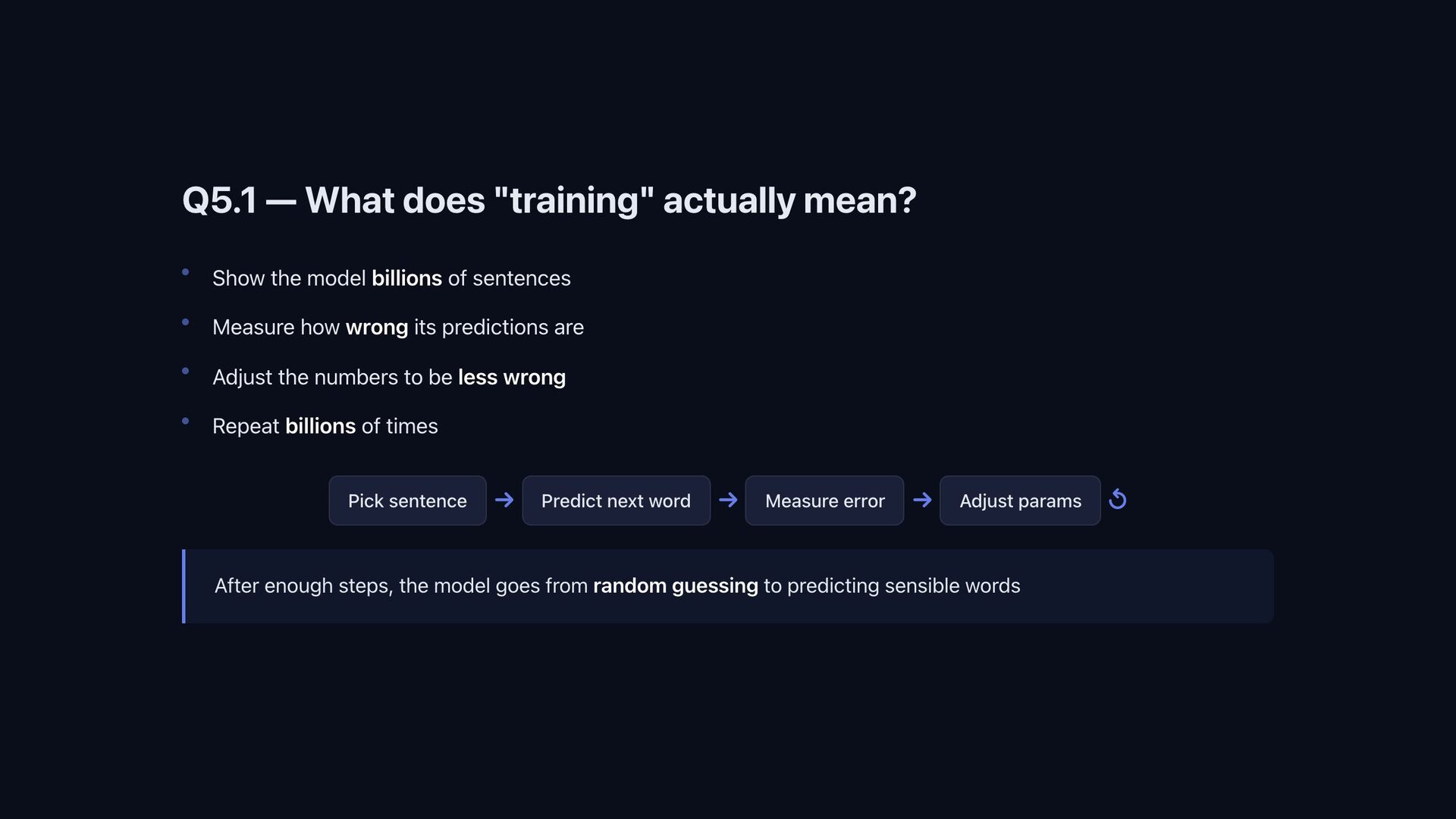Click the callout box about predicting sensible words

pyautogui.click(x=728, y=586)
